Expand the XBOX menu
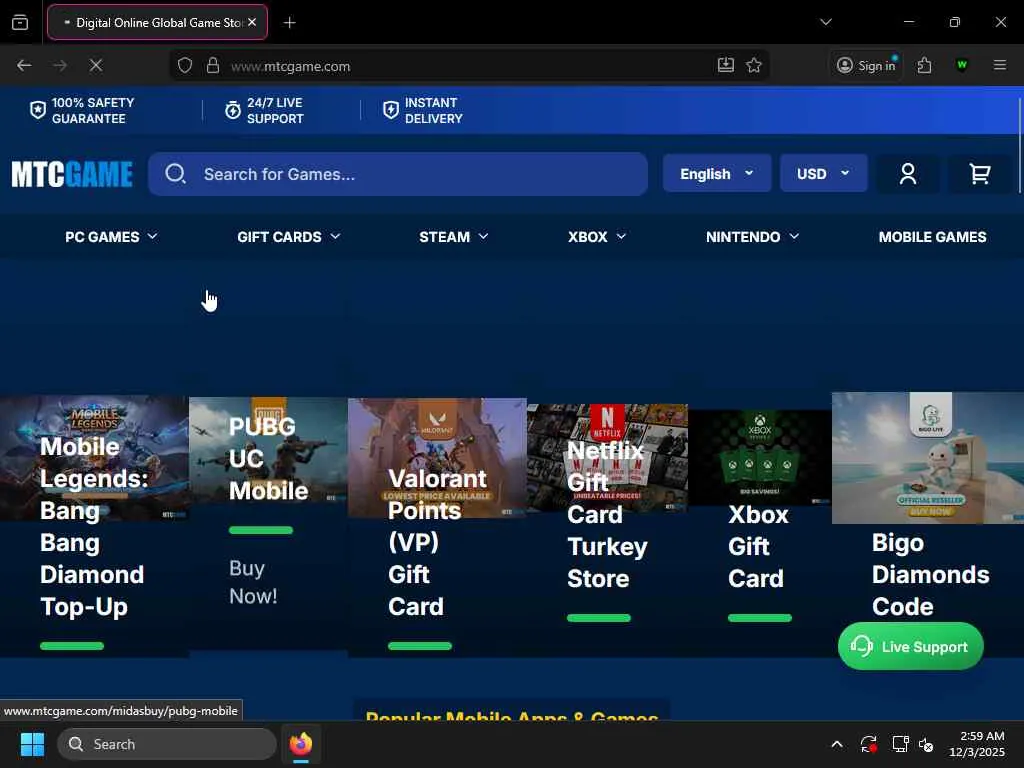The image size is (1024, 768). tap(597, 237)
